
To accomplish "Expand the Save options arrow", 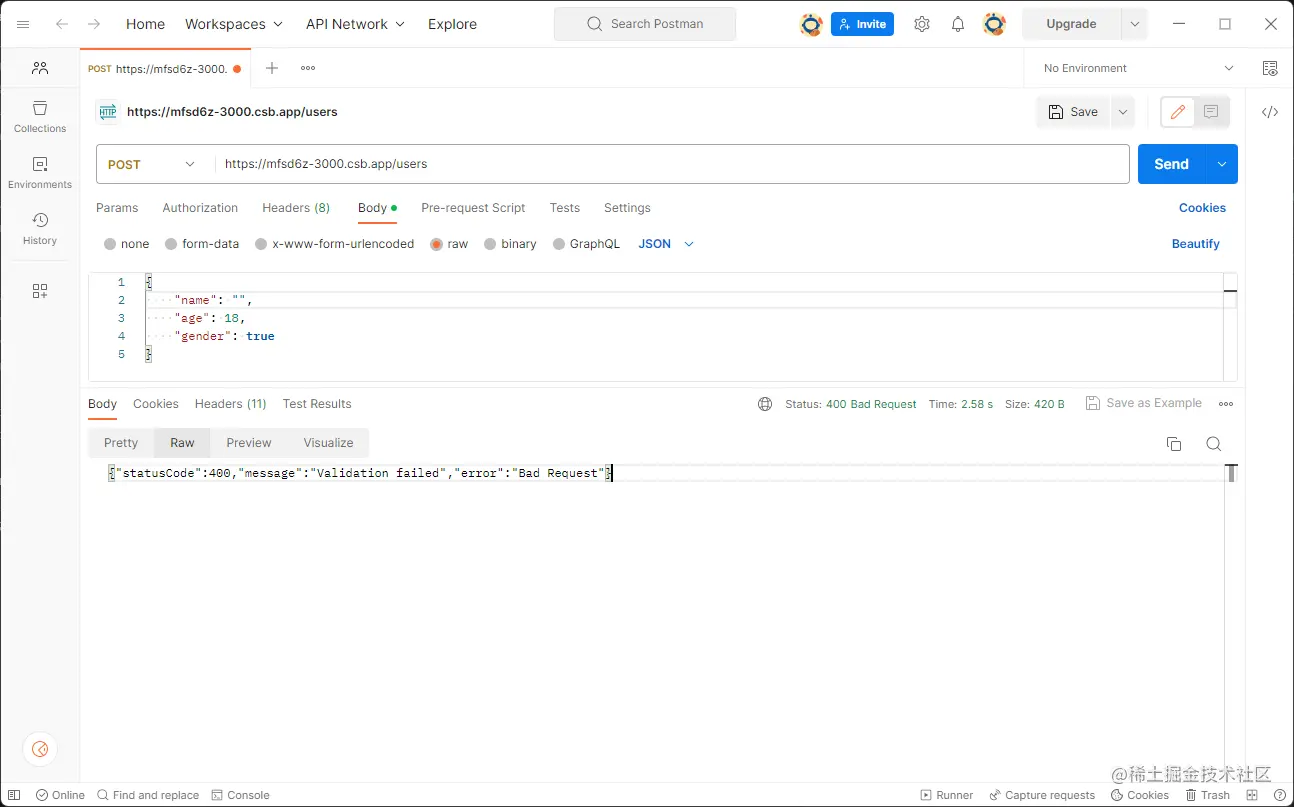I will click(1123, 112).
